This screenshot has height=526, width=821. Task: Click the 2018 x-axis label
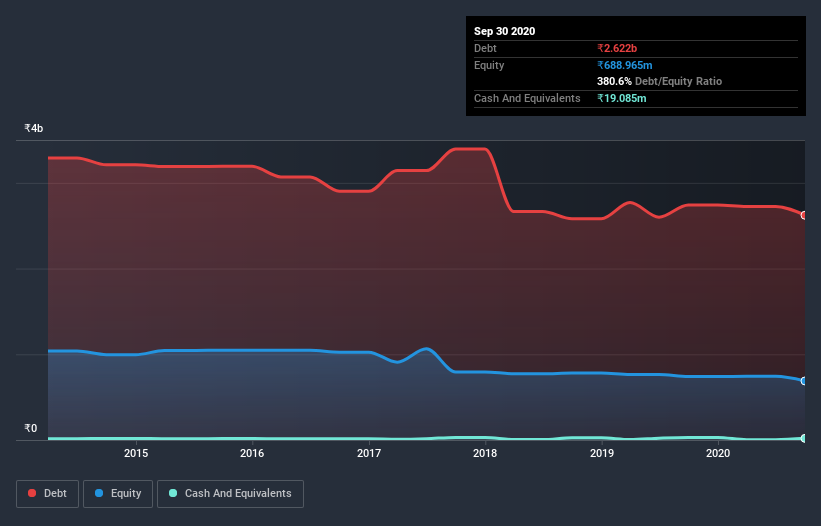[485, 453]
